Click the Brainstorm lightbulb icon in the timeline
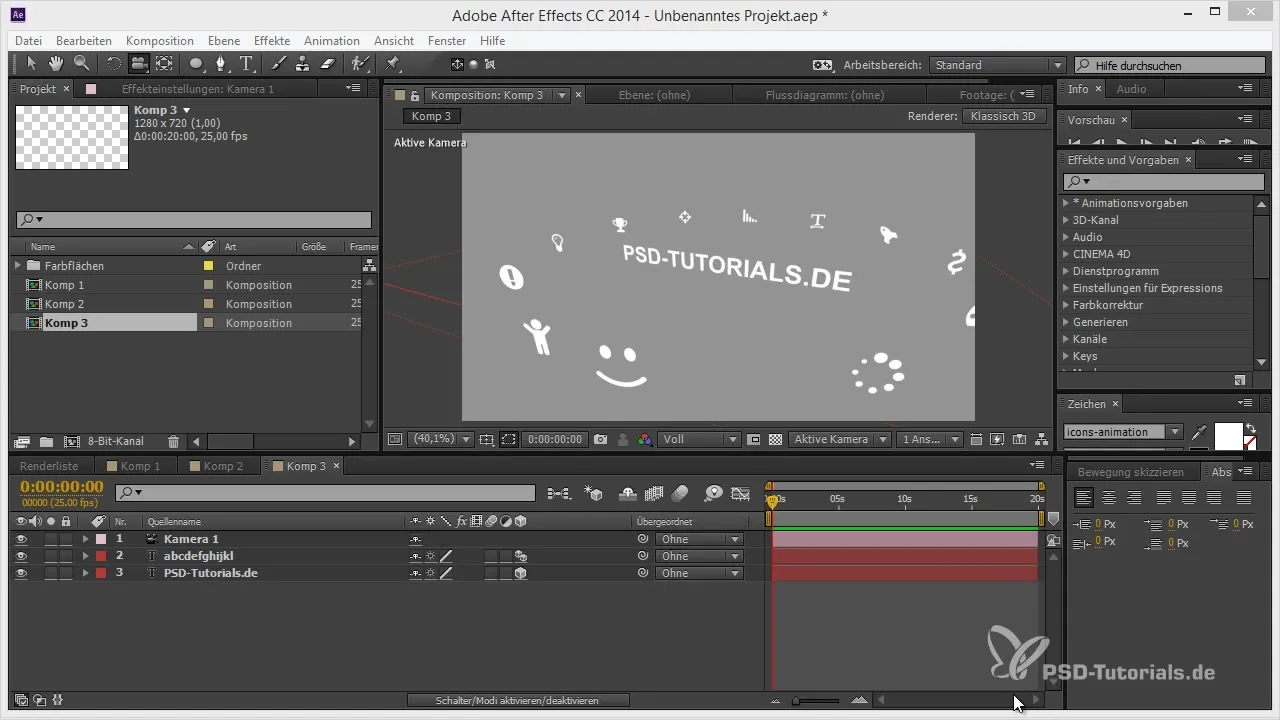This screenshot has height=720, width=1280. pyautogui.click(x=714, y=493)
